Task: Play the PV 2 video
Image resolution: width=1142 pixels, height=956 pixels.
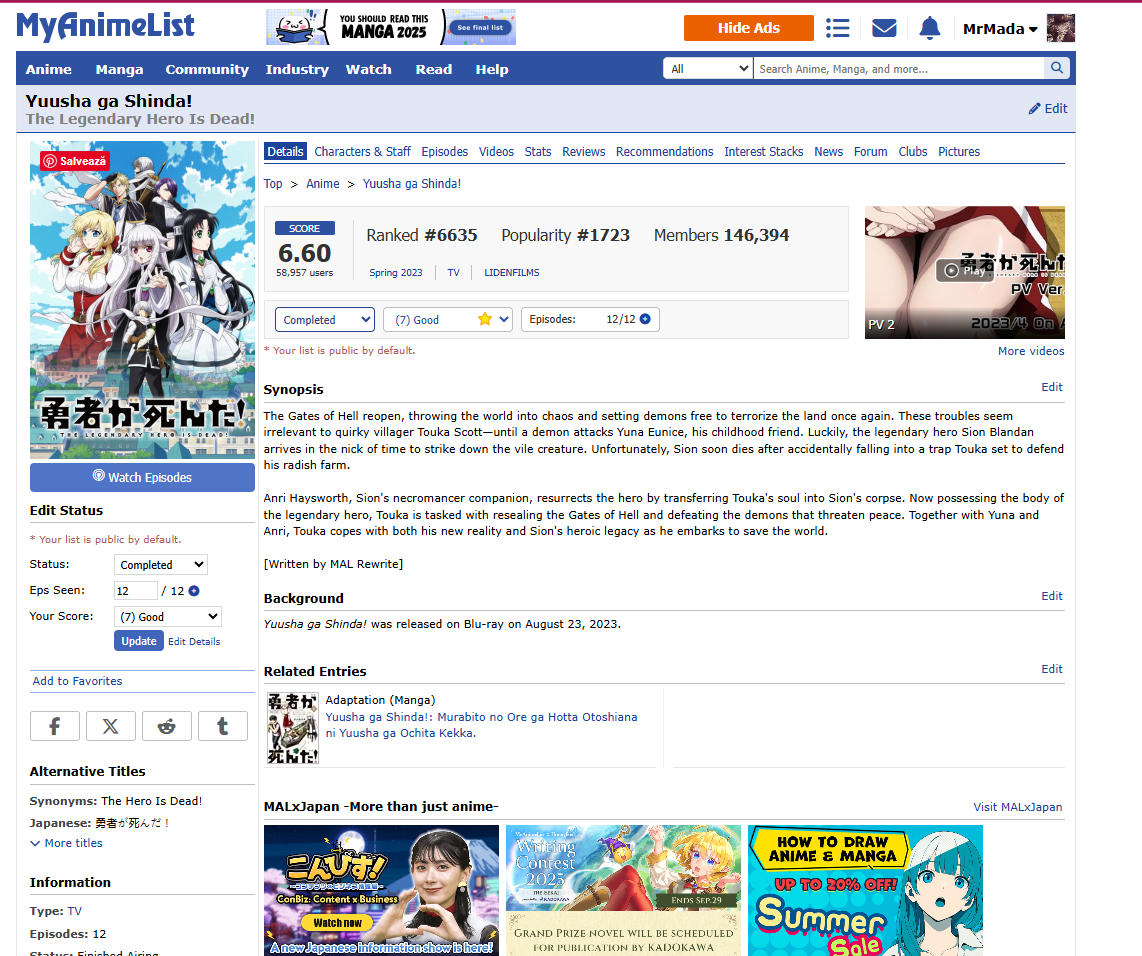Action: (x=964, y=272)
